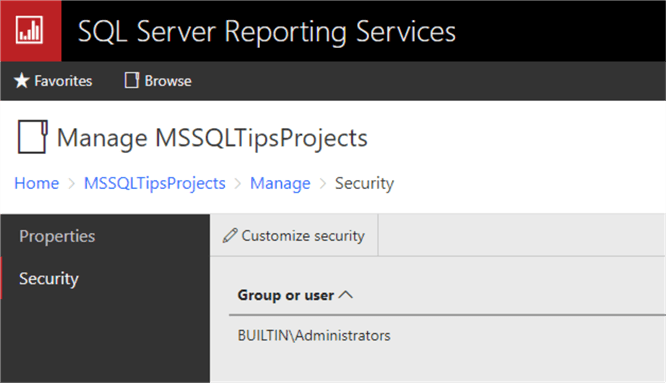Click the pencil icon for Customize security
The image size is (666, 383).
tap(230, 235)
